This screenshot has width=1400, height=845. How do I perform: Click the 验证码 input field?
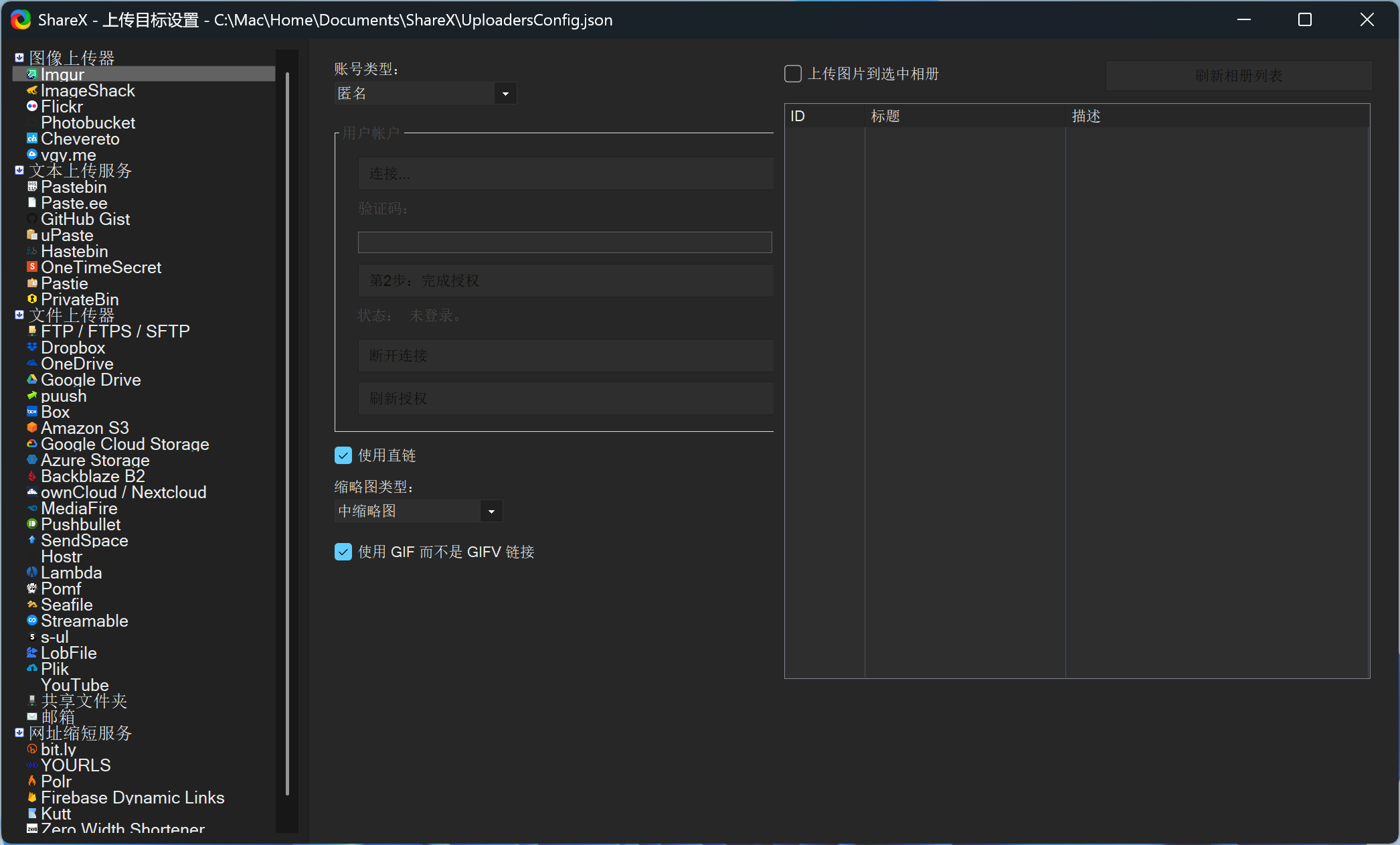click(565, 242)
